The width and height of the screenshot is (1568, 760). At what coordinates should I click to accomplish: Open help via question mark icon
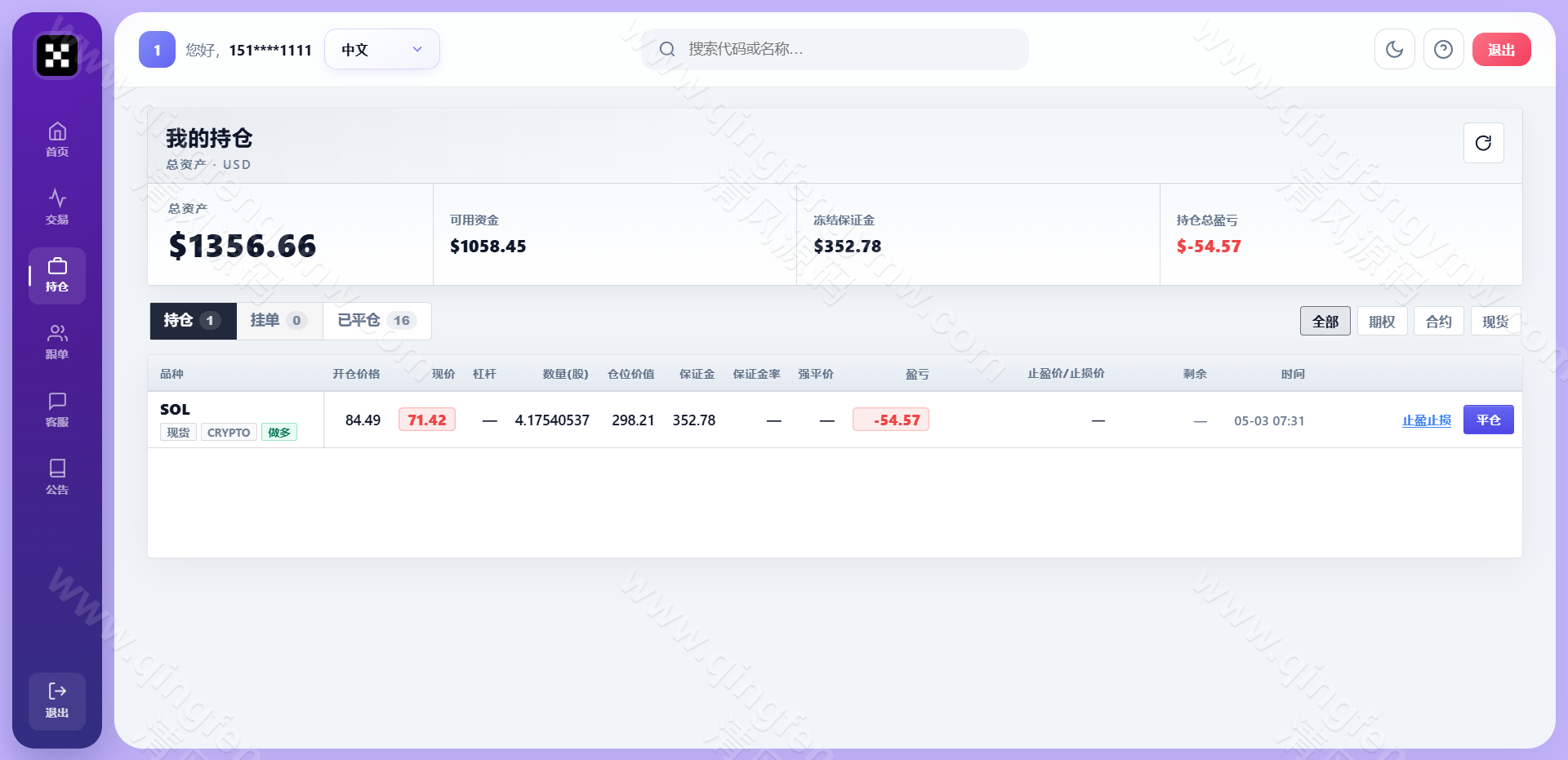[1443, 50]
